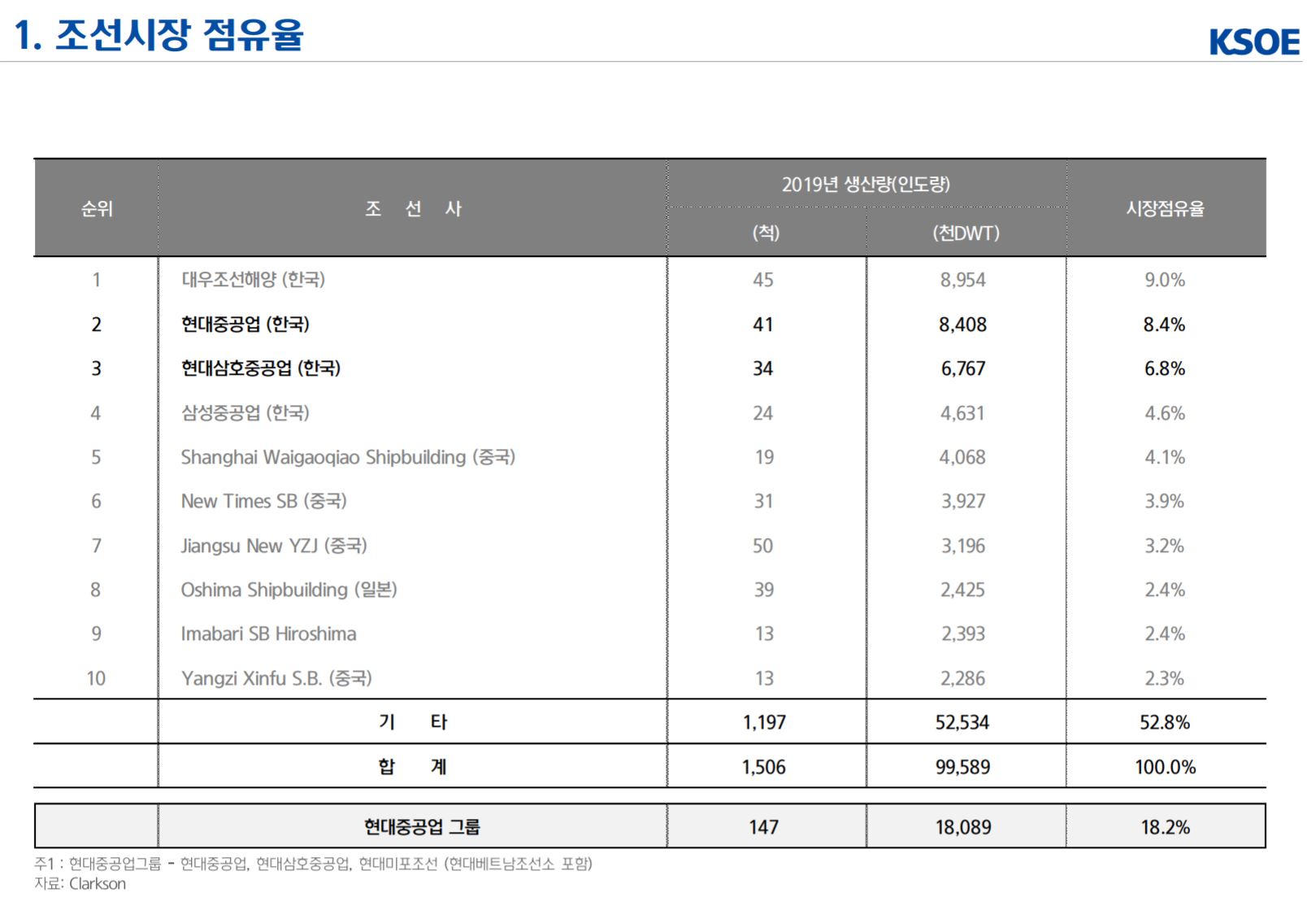
Task: Click group market share 18.2%
Action: (x=1166, y=827)
